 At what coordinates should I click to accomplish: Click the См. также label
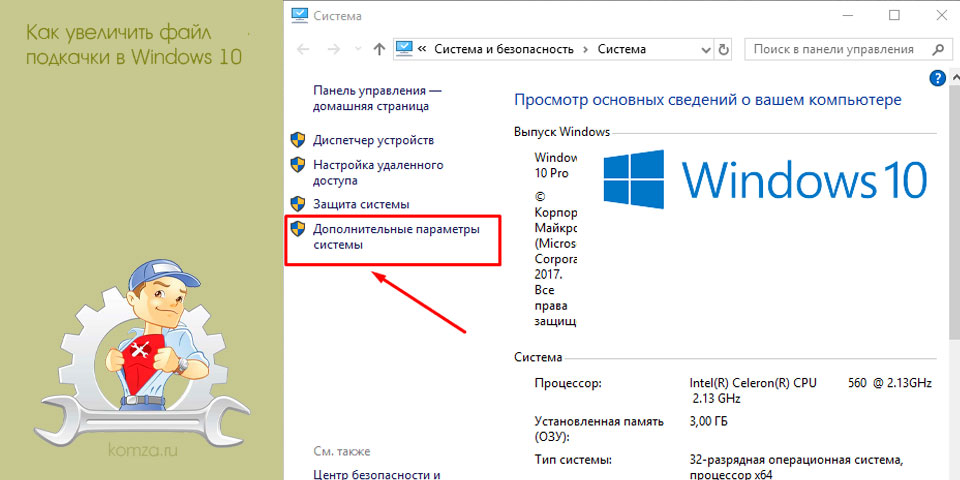coord(342,452)
